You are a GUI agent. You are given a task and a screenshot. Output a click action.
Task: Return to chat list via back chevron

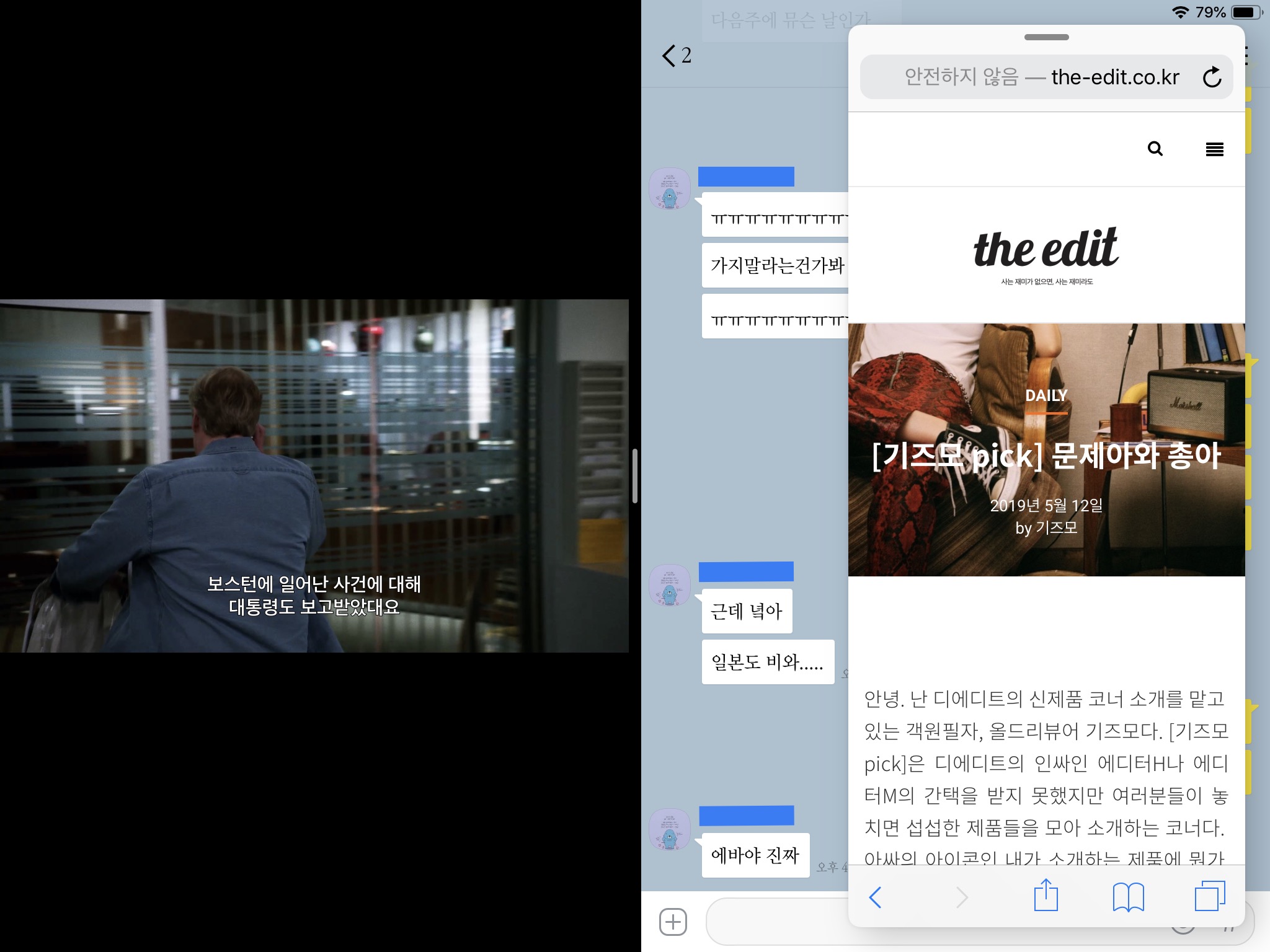(x=668, y=56)
